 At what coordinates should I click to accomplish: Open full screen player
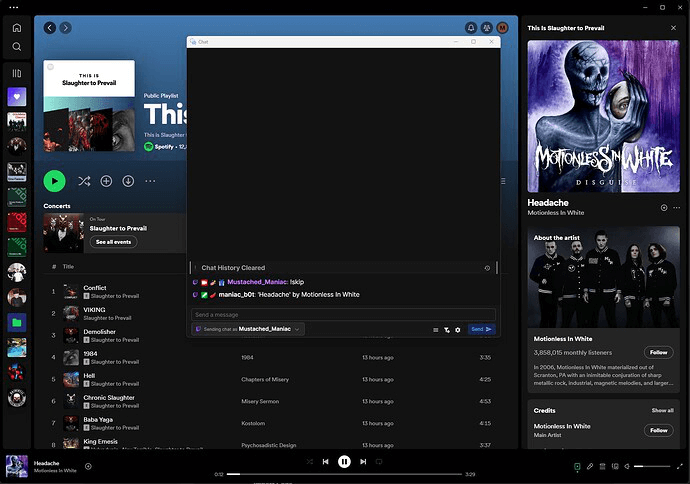pos(679,466)
